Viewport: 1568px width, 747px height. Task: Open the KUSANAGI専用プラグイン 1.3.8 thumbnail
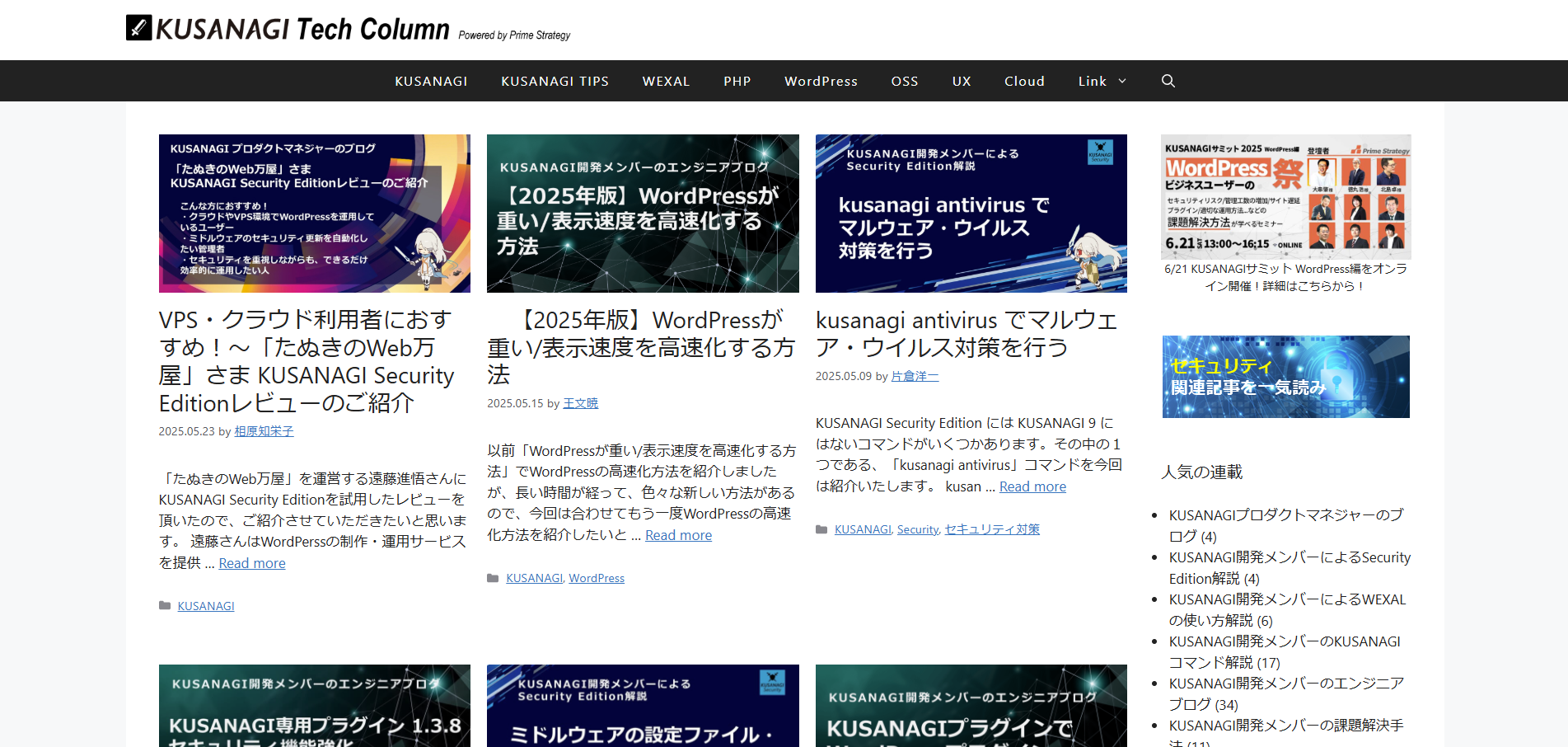(315, 706)
